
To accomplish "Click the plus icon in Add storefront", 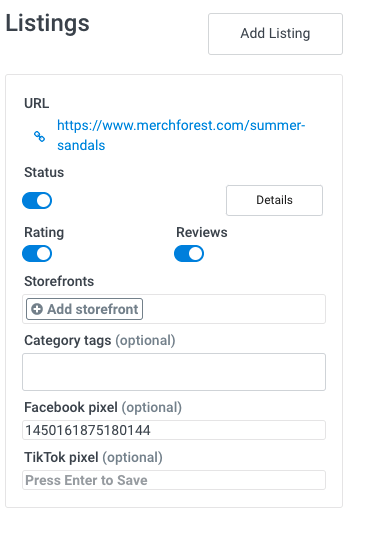I will [x=37, y=309].
